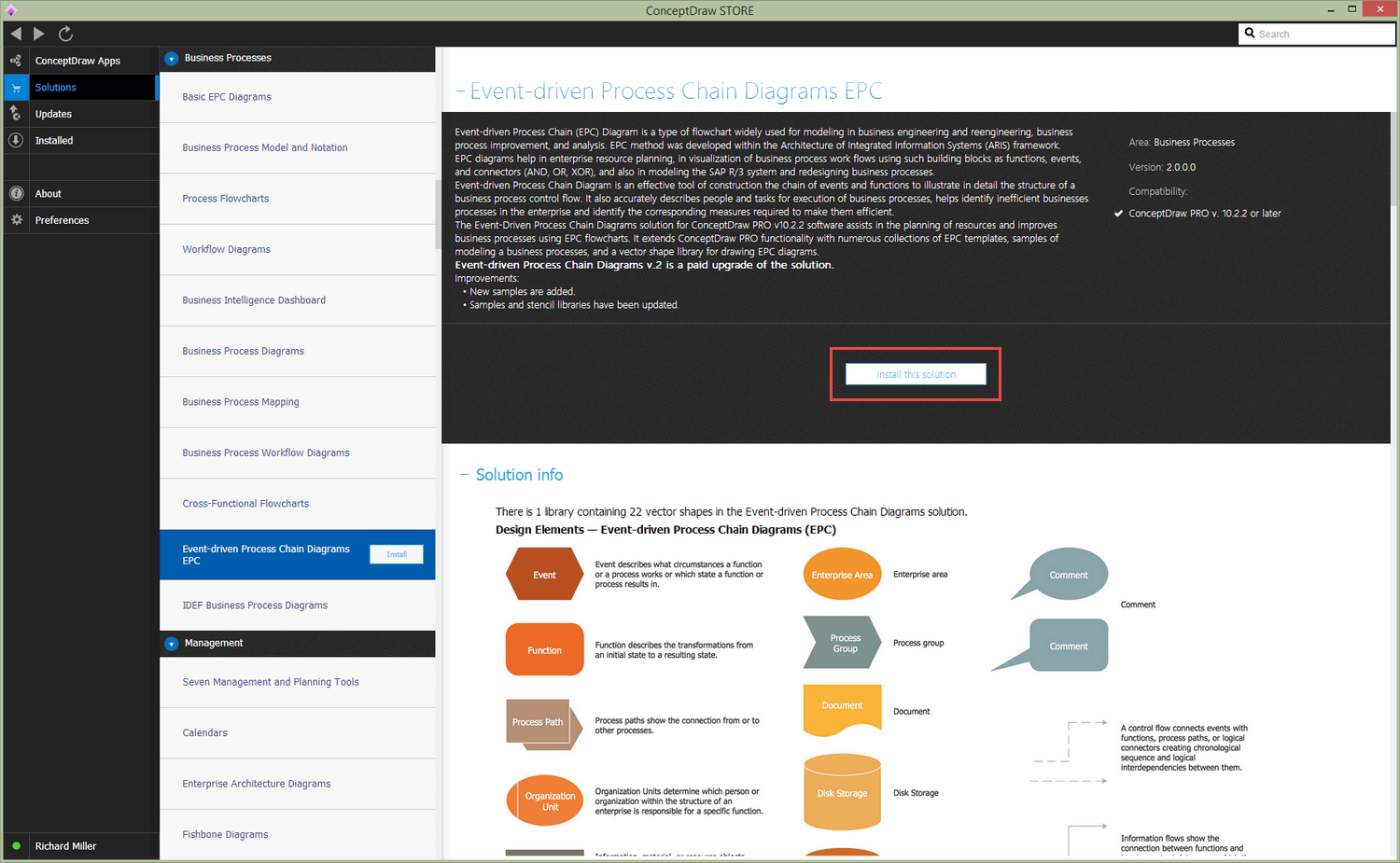This screenshot has height=863, width=1400.
Task: Open Basic EPC Diagrams solution
Action: pyautogui.click(x=298, y=97)
